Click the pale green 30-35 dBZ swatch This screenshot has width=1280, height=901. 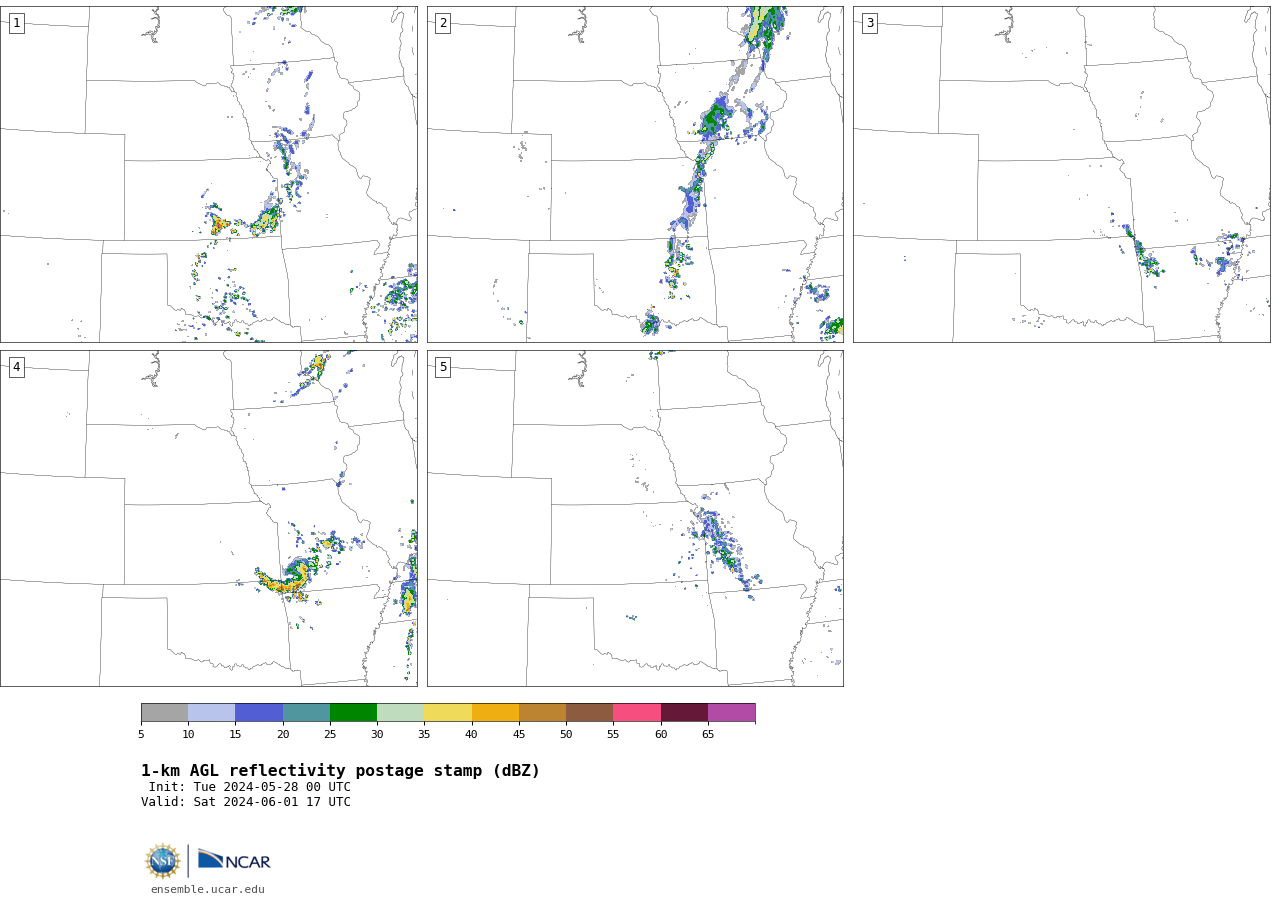pos(401,713)
